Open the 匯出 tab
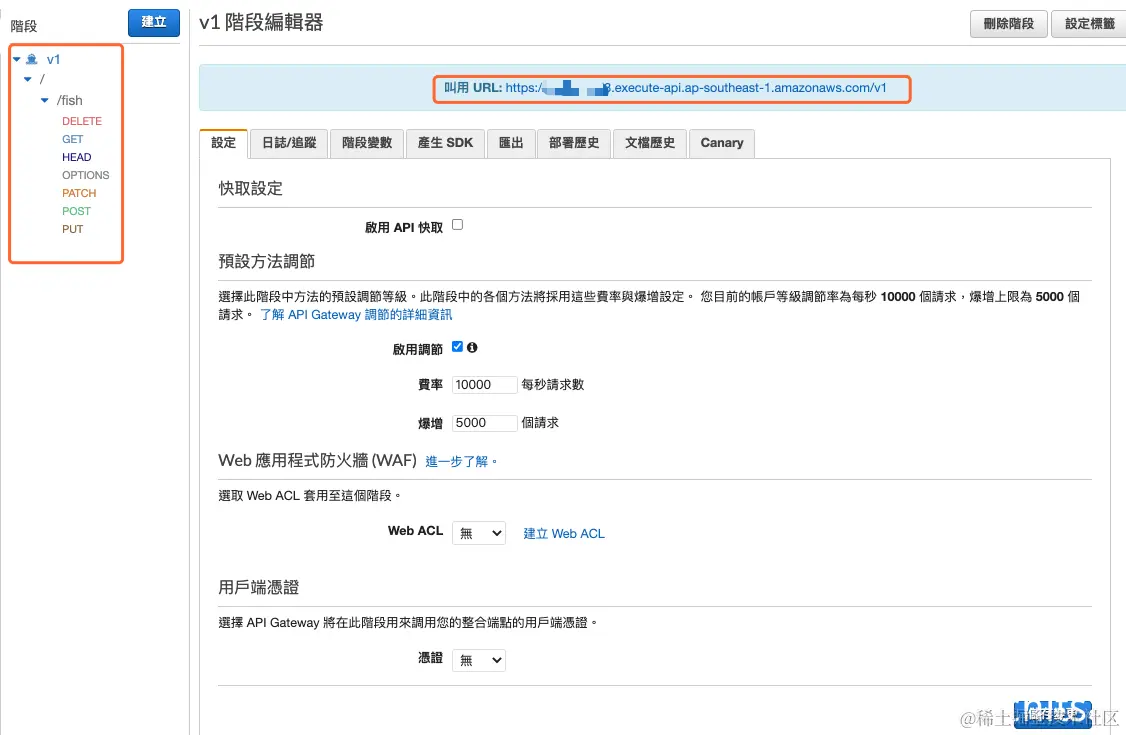The height and width of the screenshot is (735, 1126). point(511,143)
